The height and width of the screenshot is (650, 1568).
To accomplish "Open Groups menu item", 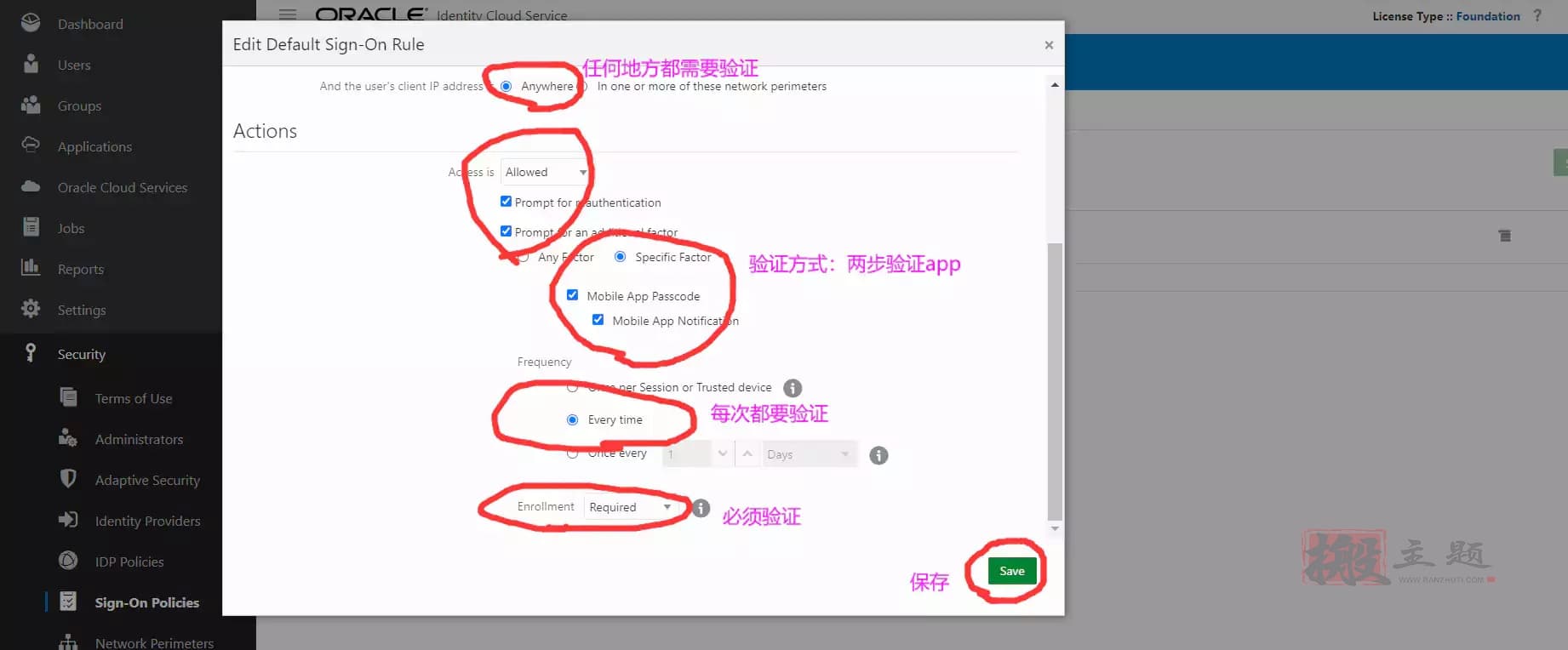I will click(x=79, y=105).
